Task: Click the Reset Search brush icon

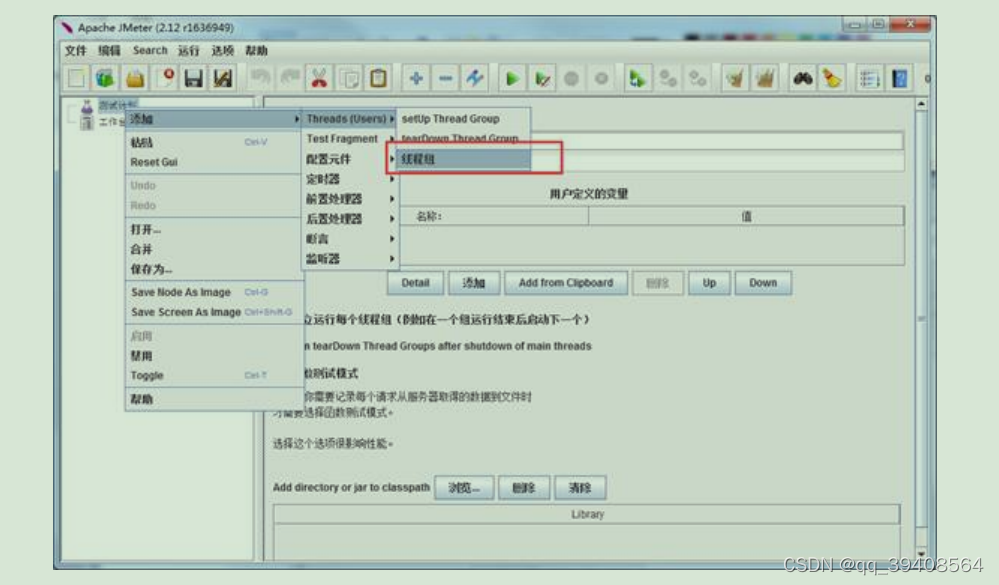Action: 832,78
